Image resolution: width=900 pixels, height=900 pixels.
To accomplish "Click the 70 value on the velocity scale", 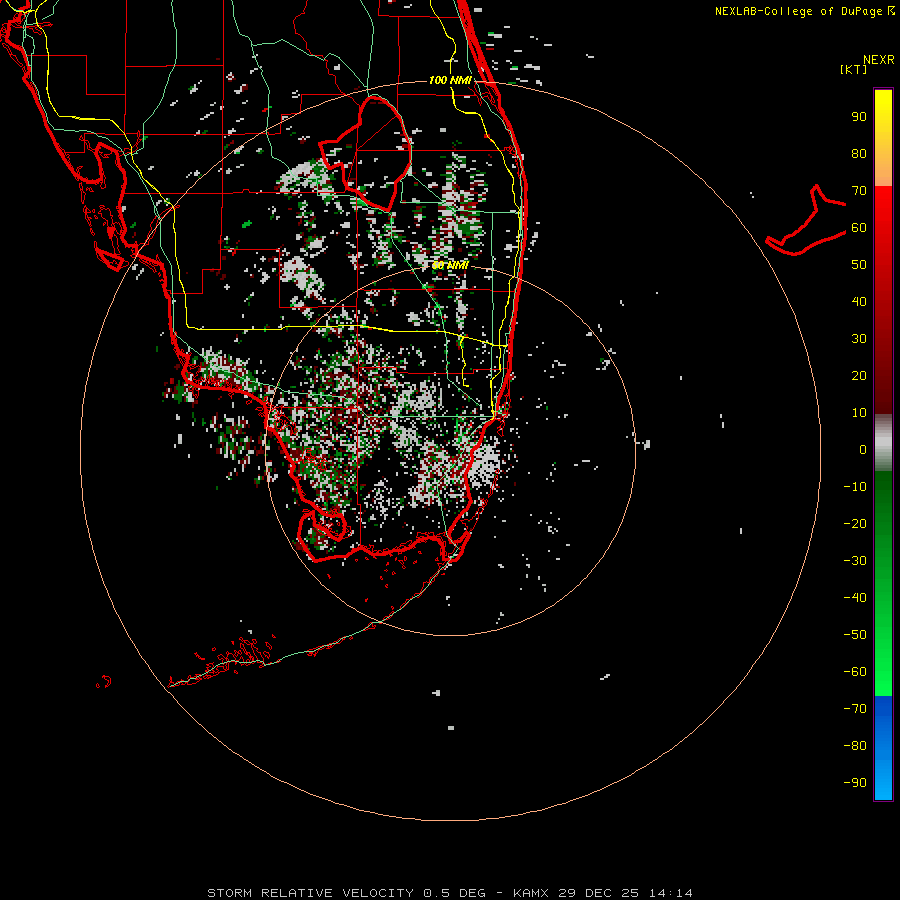I will point(859,191).
